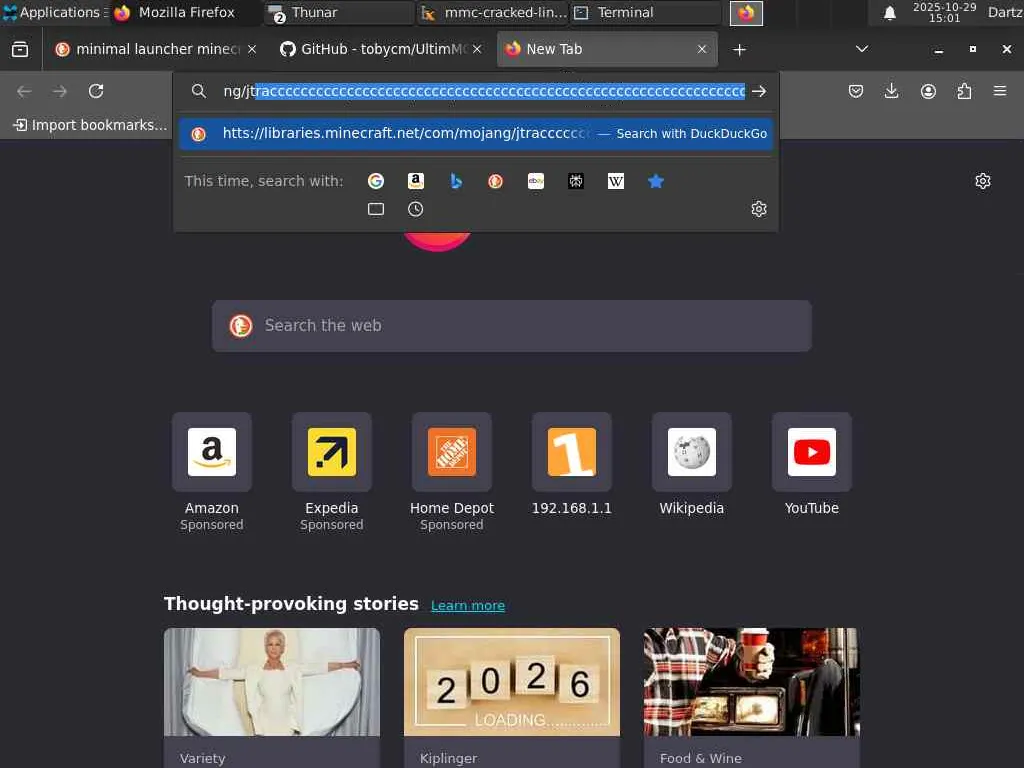Click Import bookmarks in the bookmarks toolbar
This screenshot has height=768, width=1024.
point(90,125)
